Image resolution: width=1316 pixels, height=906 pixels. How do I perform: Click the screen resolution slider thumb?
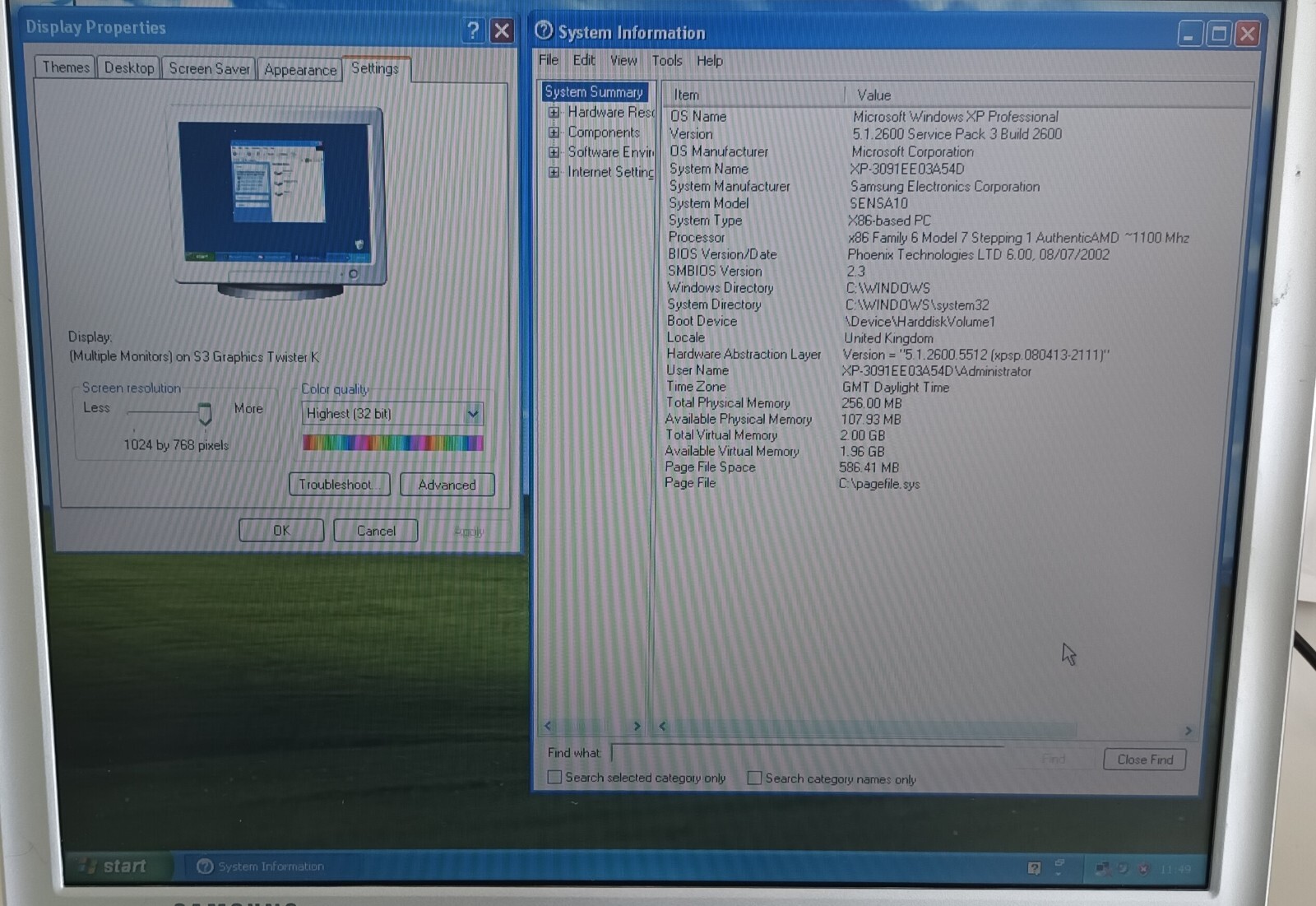(x=204, y=414)
